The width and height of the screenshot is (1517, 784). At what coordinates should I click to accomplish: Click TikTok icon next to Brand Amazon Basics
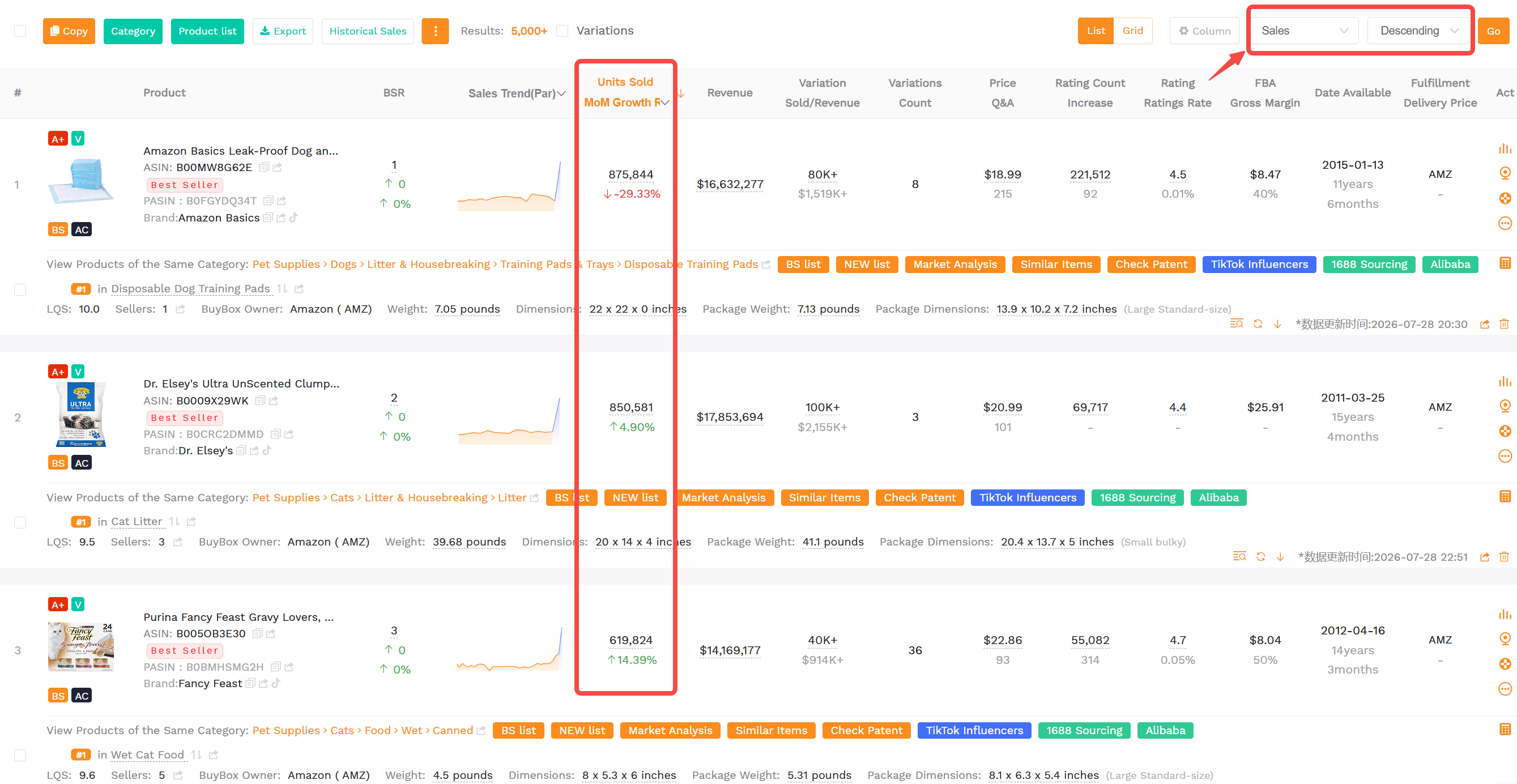[x=293, y=218]
